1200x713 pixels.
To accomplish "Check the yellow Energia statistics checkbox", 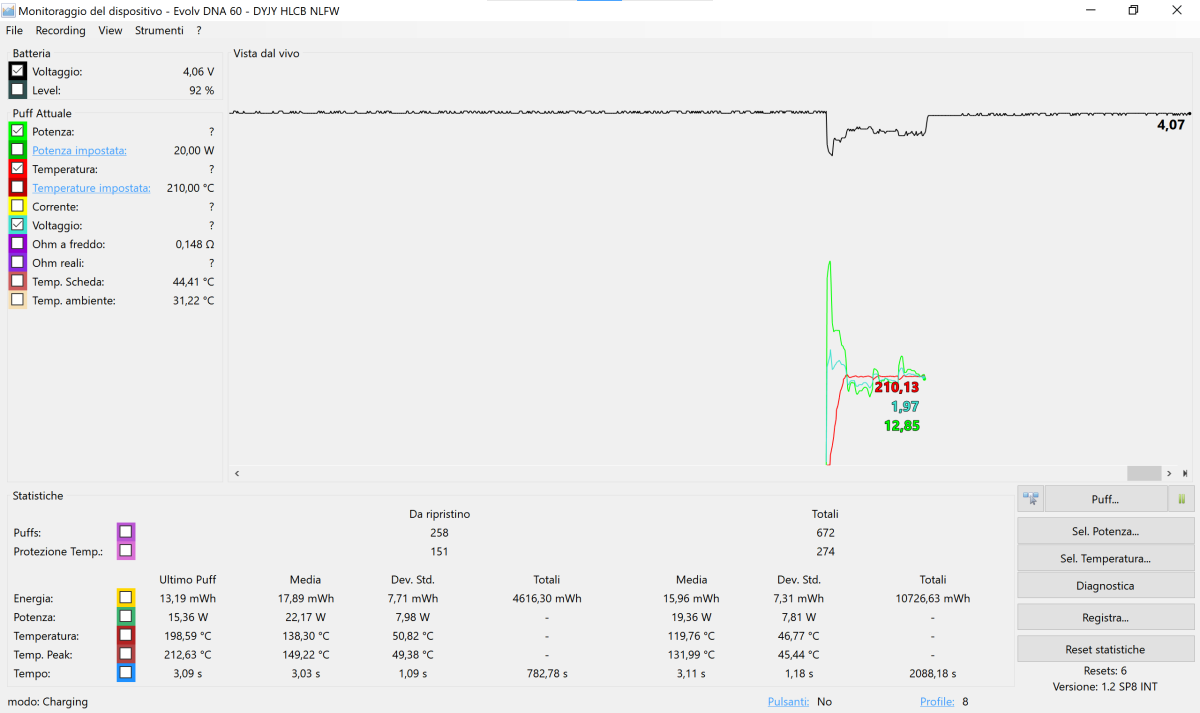I will tap(125, 598).
